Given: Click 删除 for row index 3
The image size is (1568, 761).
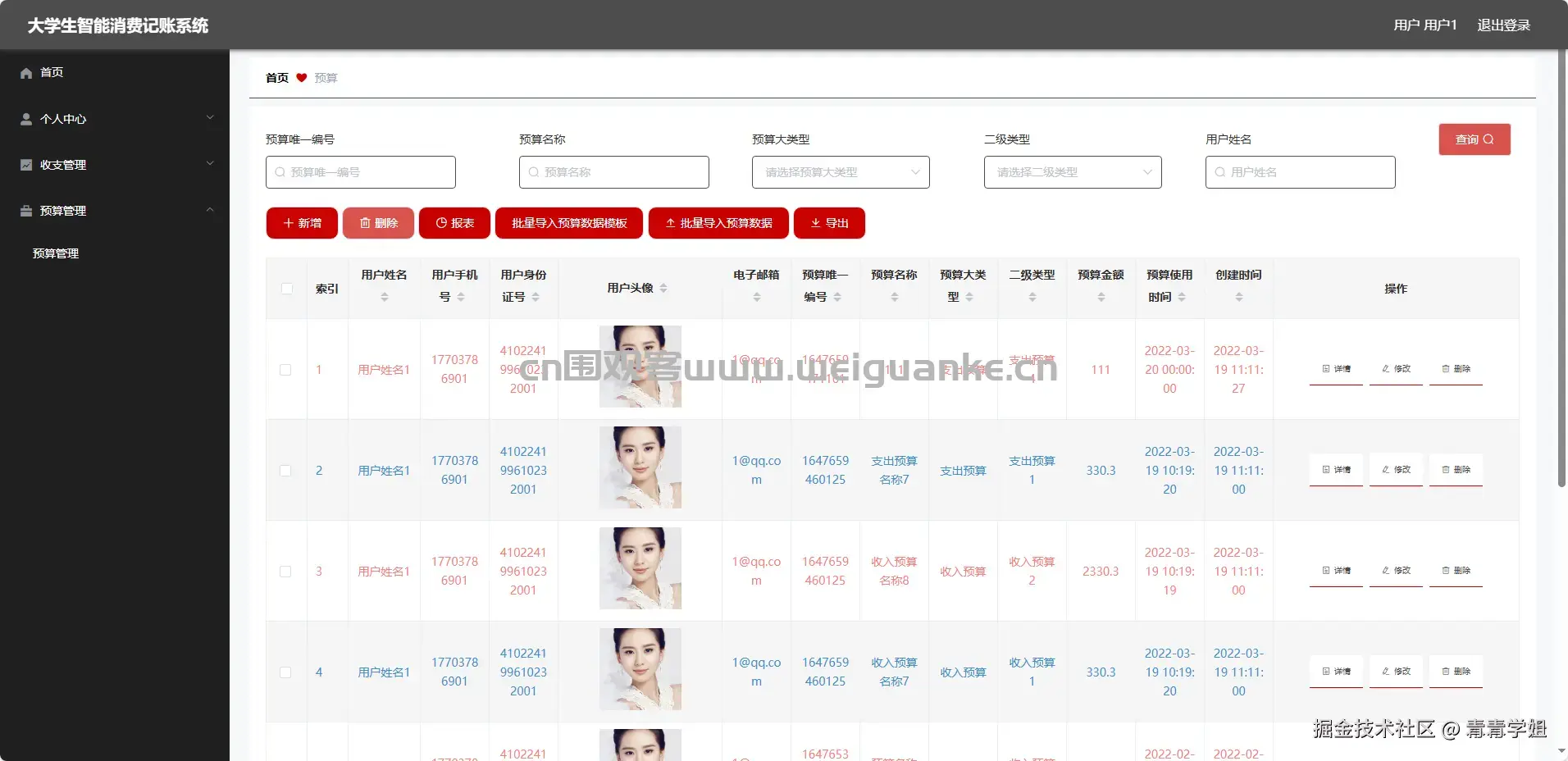Looking at the screenshot, I should click(x=1456, y=571).
